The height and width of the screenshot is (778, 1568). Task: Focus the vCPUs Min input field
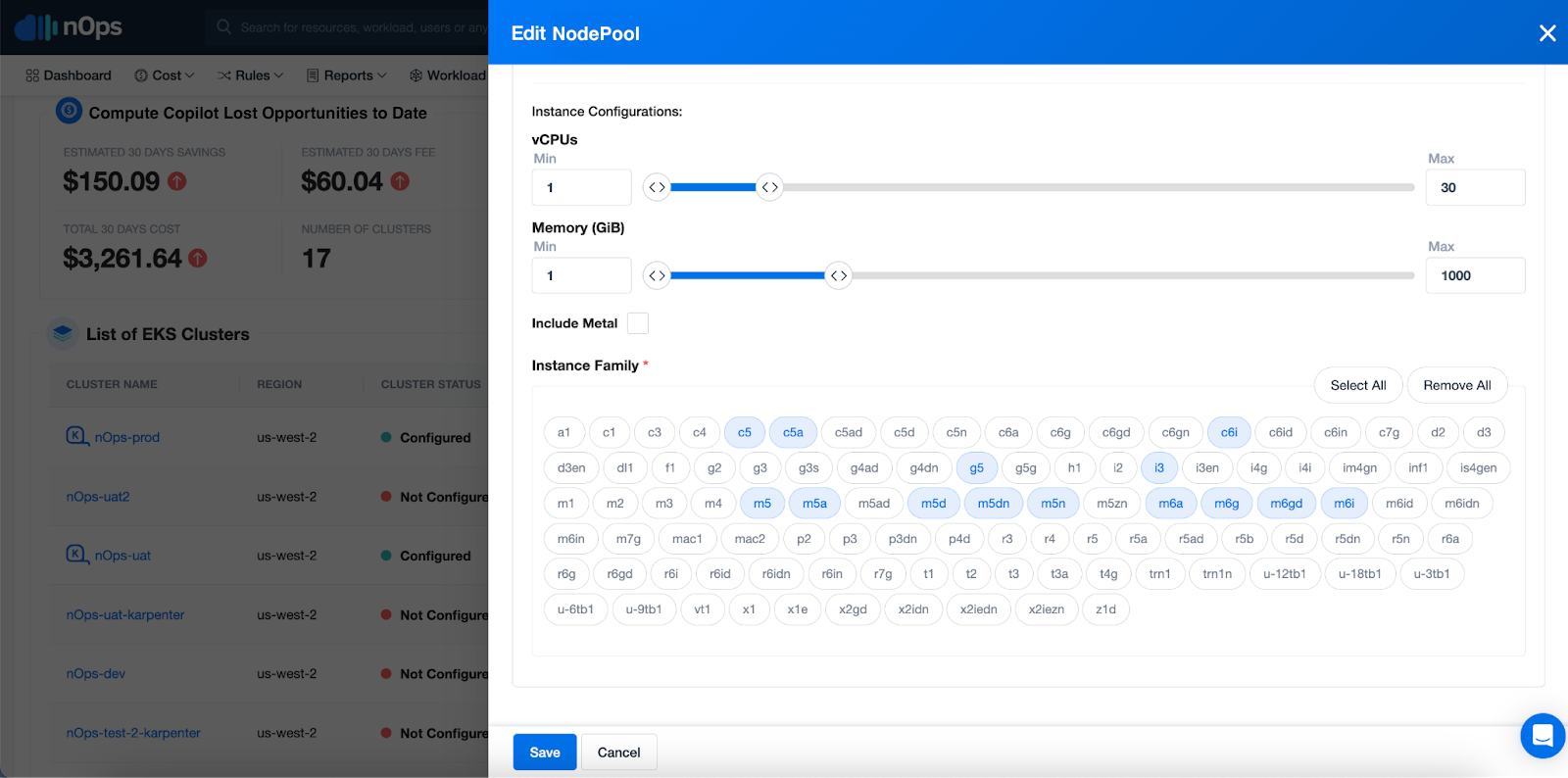click(582, 187)
